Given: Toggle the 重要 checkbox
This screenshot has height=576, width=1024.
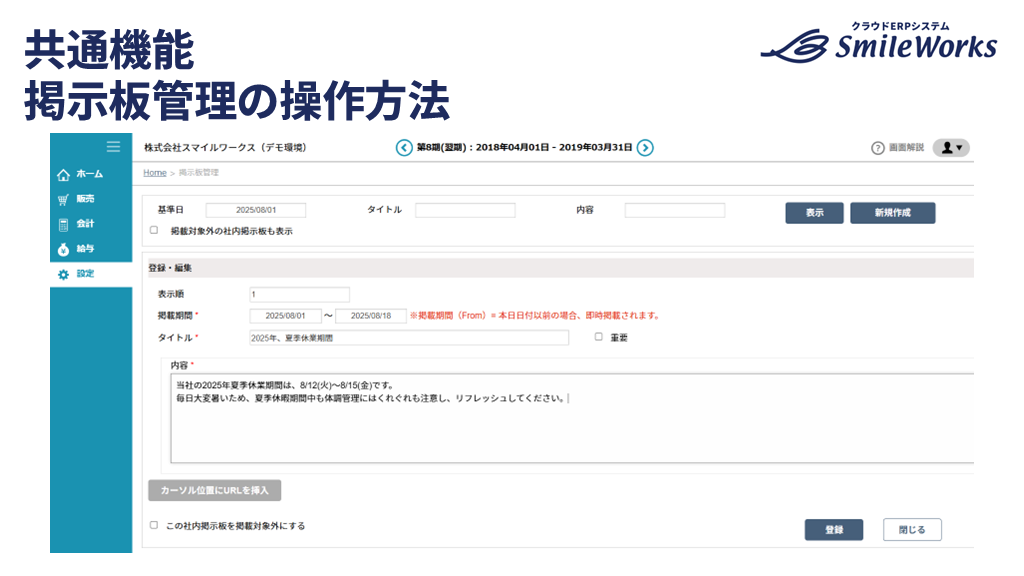Looking at the screenshot, I should pyautogui.click(x=598, y=336).
